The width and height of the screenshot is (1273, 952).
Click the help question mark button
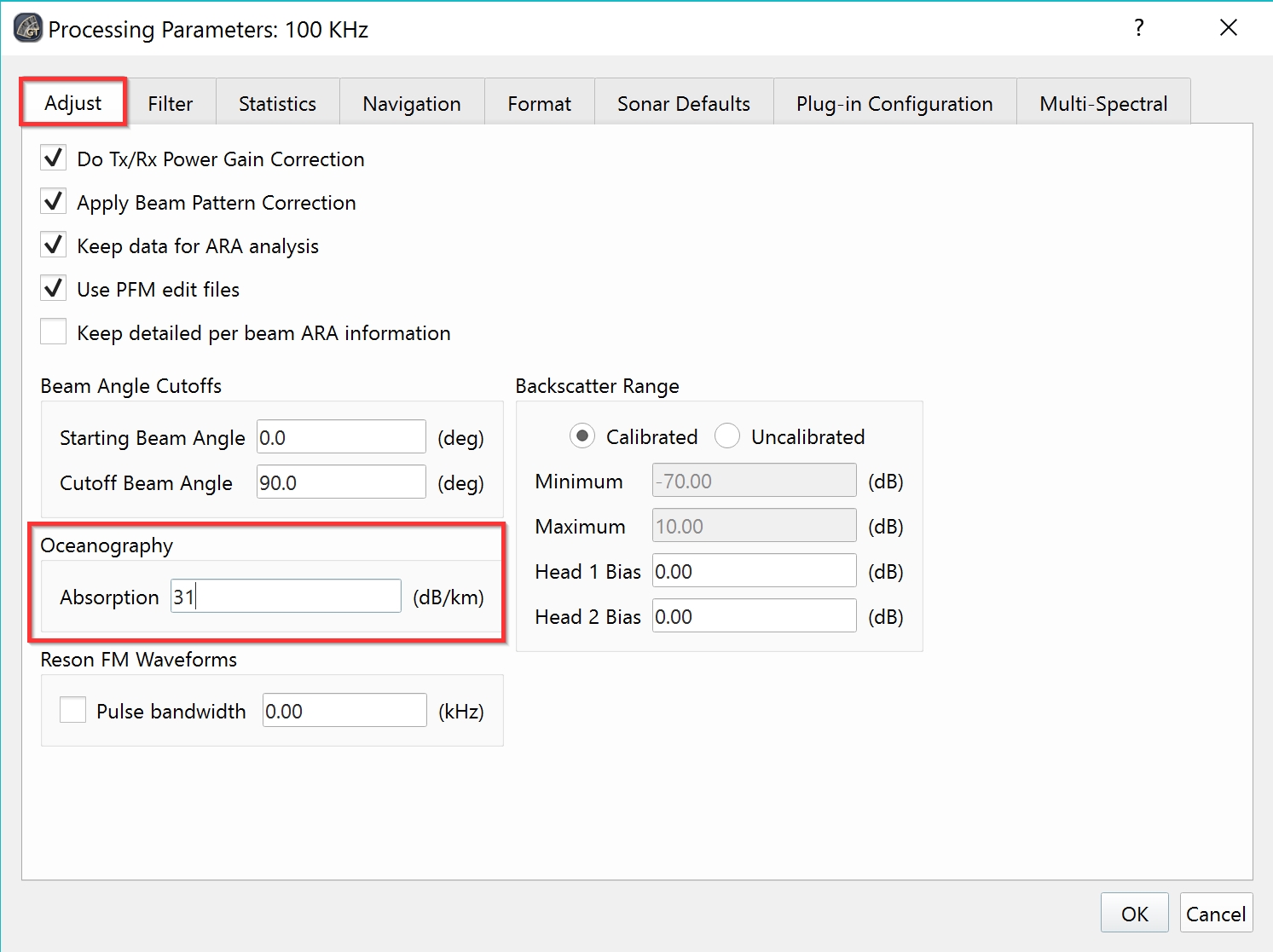(x=1138, y=28)
